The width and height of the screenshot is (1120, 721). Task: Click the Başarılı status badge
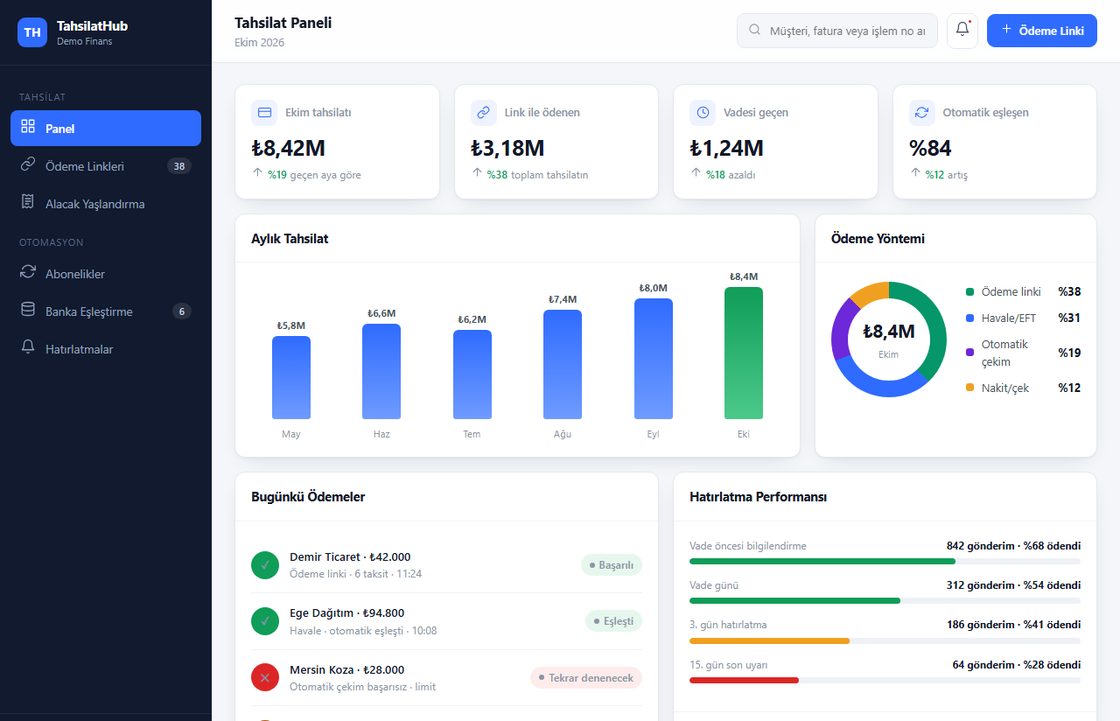click(x=611, y=565)
